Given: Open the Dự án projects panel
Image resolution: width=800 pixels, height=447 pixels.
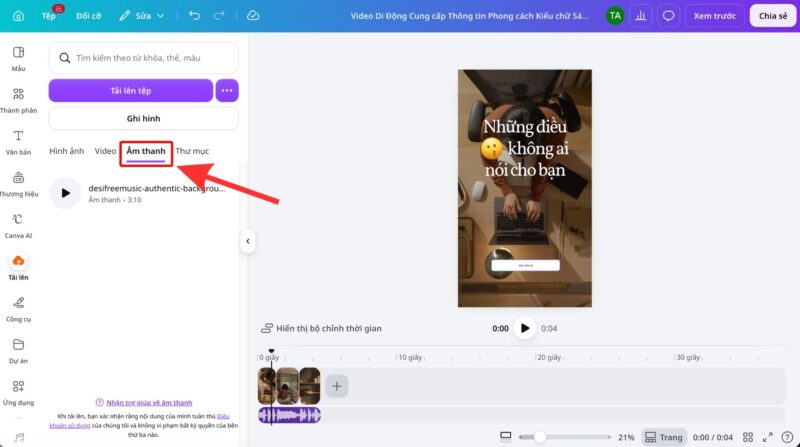Looking at the screenshot, I should pyautogui.click(x=18, y=351).
